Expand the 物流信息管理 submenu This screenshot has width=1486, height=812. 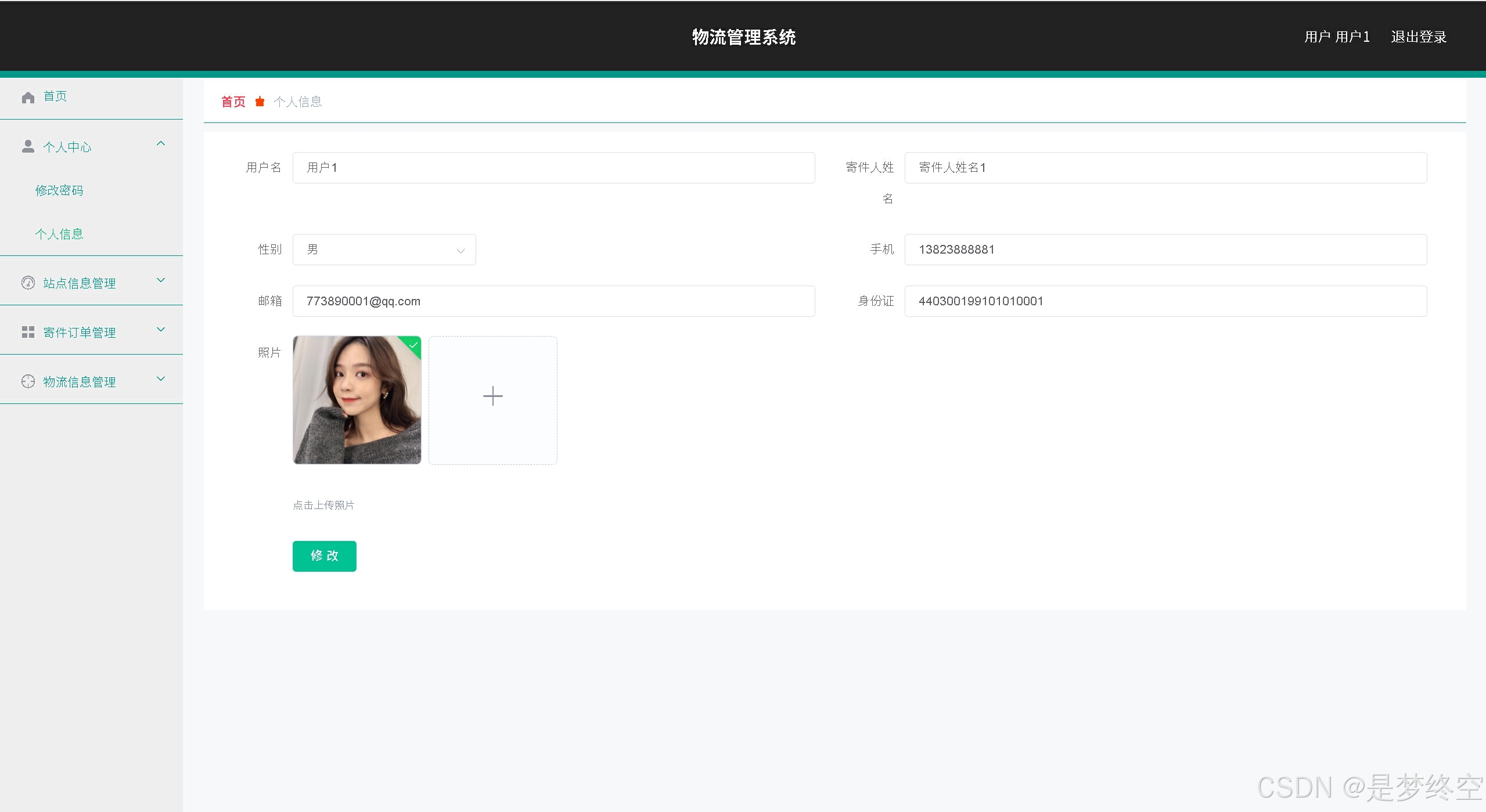[x=161, y=379]
